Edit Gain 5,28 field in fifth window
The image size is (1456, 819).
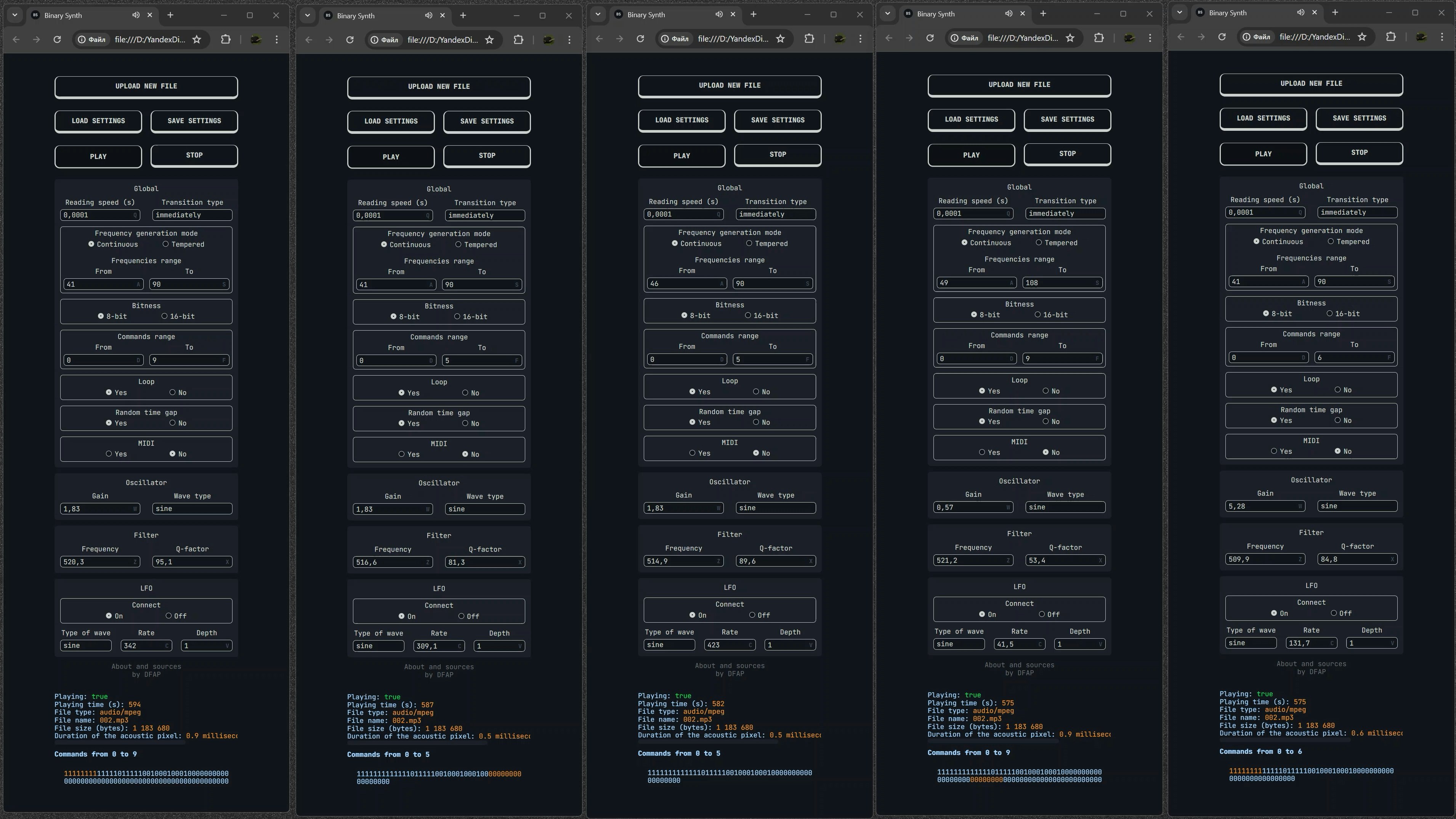[x=1265, y=506]
